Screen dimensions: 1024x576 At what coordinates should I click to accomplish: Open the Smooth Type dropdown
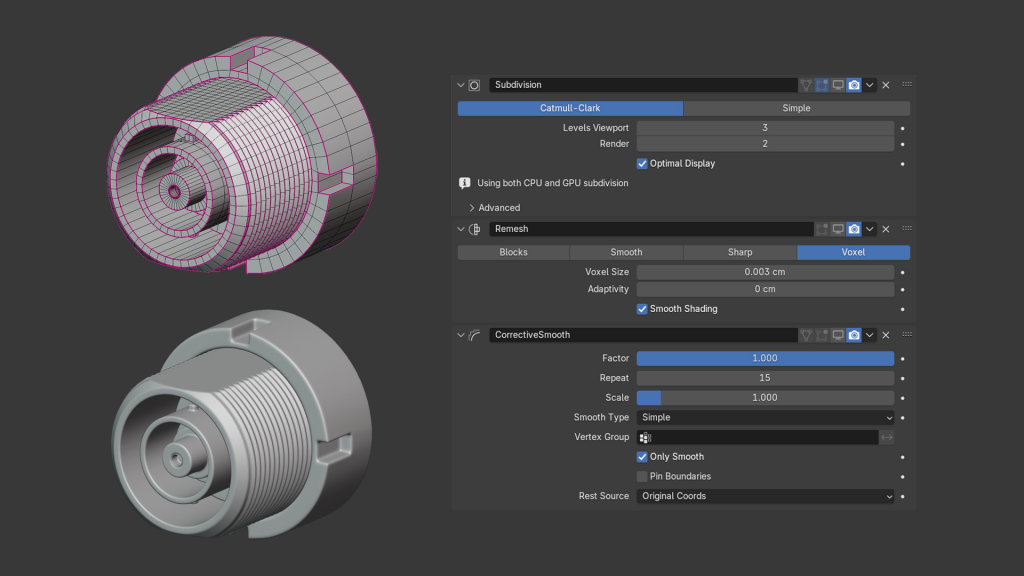pyautogui.click(x=765, y=417)
